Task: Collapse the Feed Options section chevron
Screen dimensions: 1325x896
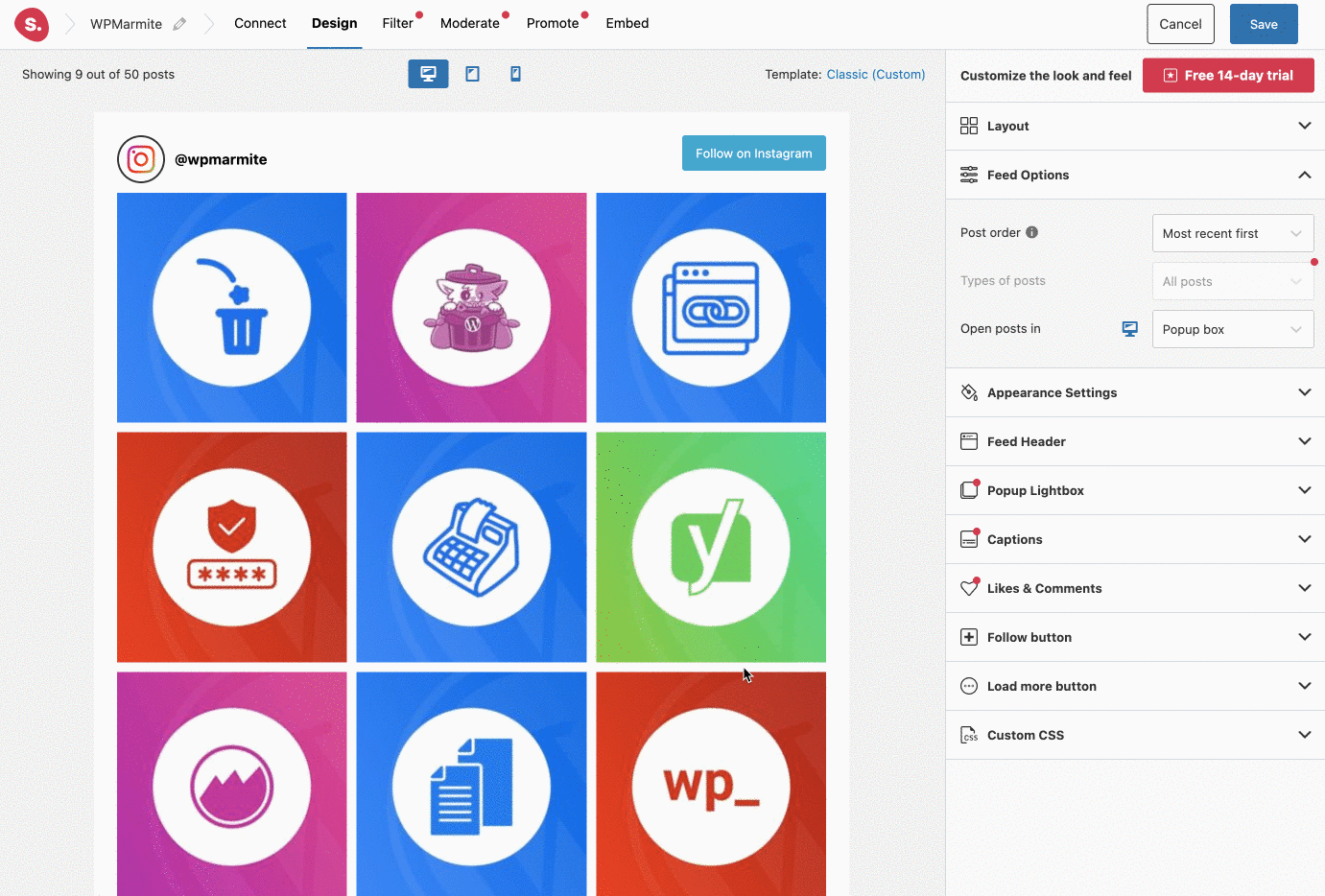Action: (x=1305, y=175)
